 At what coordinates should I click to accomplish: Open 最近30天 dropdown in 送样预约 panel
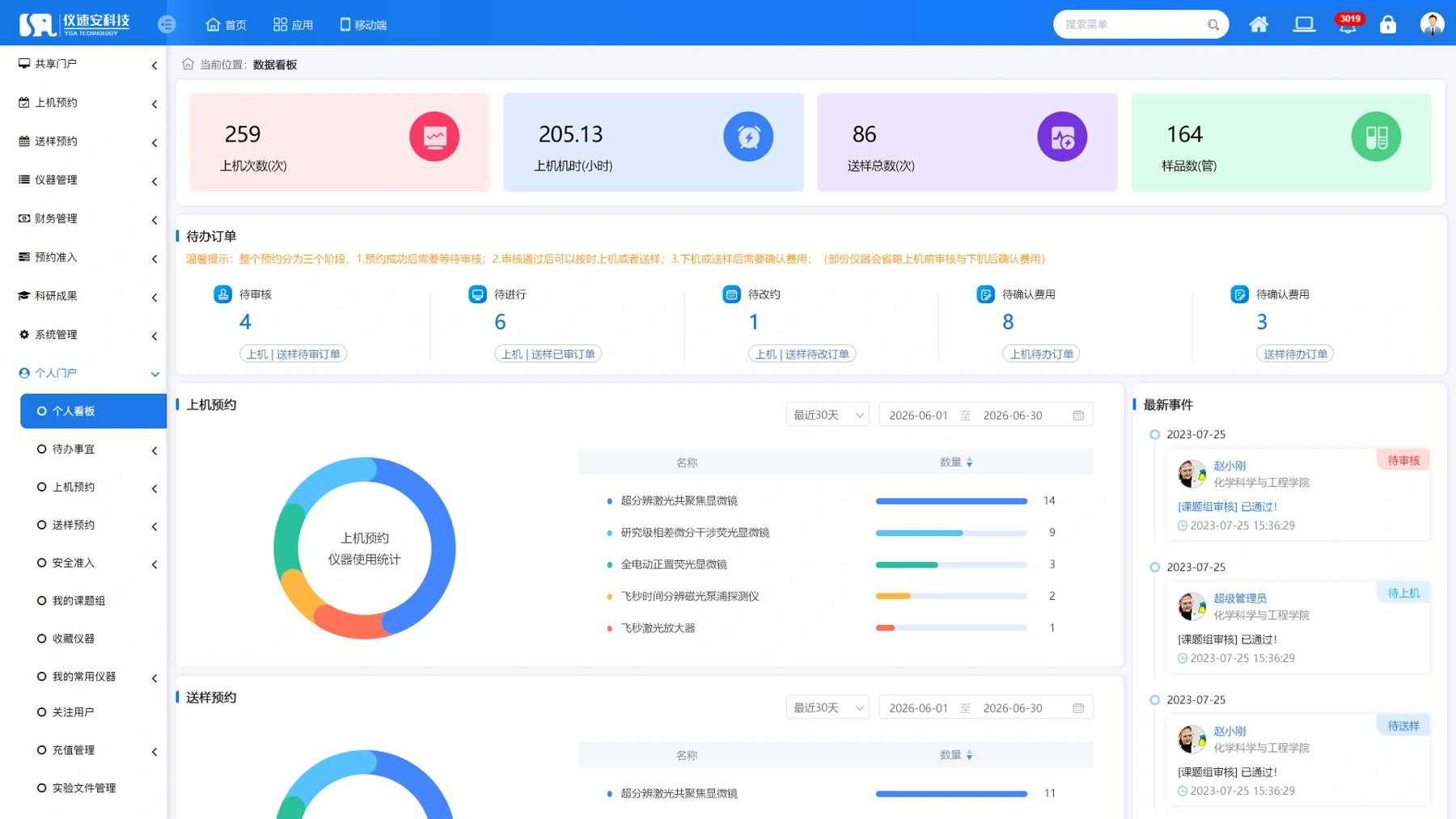tap(827, 707)
